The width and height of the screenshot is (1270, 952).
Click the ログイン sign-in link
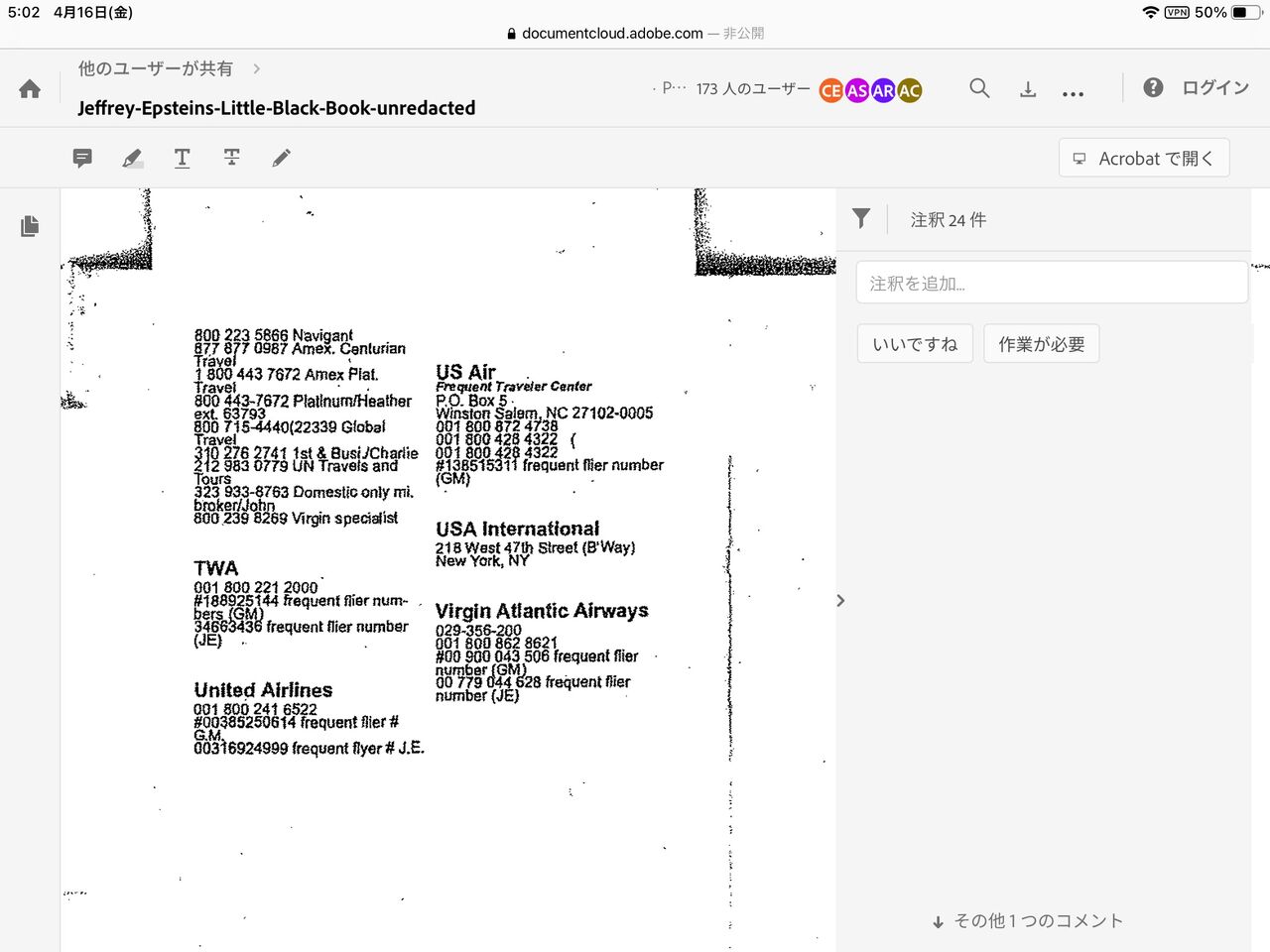pyautogui.click(x=1215, y=87)
